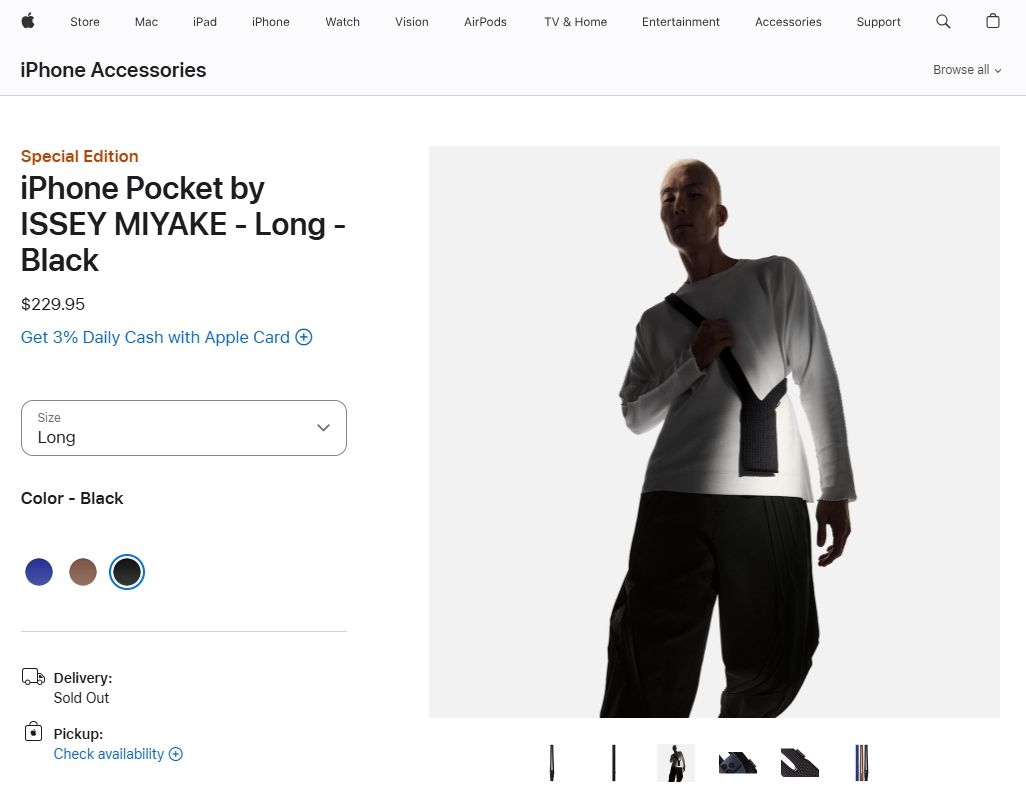Open the Size dropdown showing Long
The height and width of the screenshot is (791, 1026).
pos(184,428)
